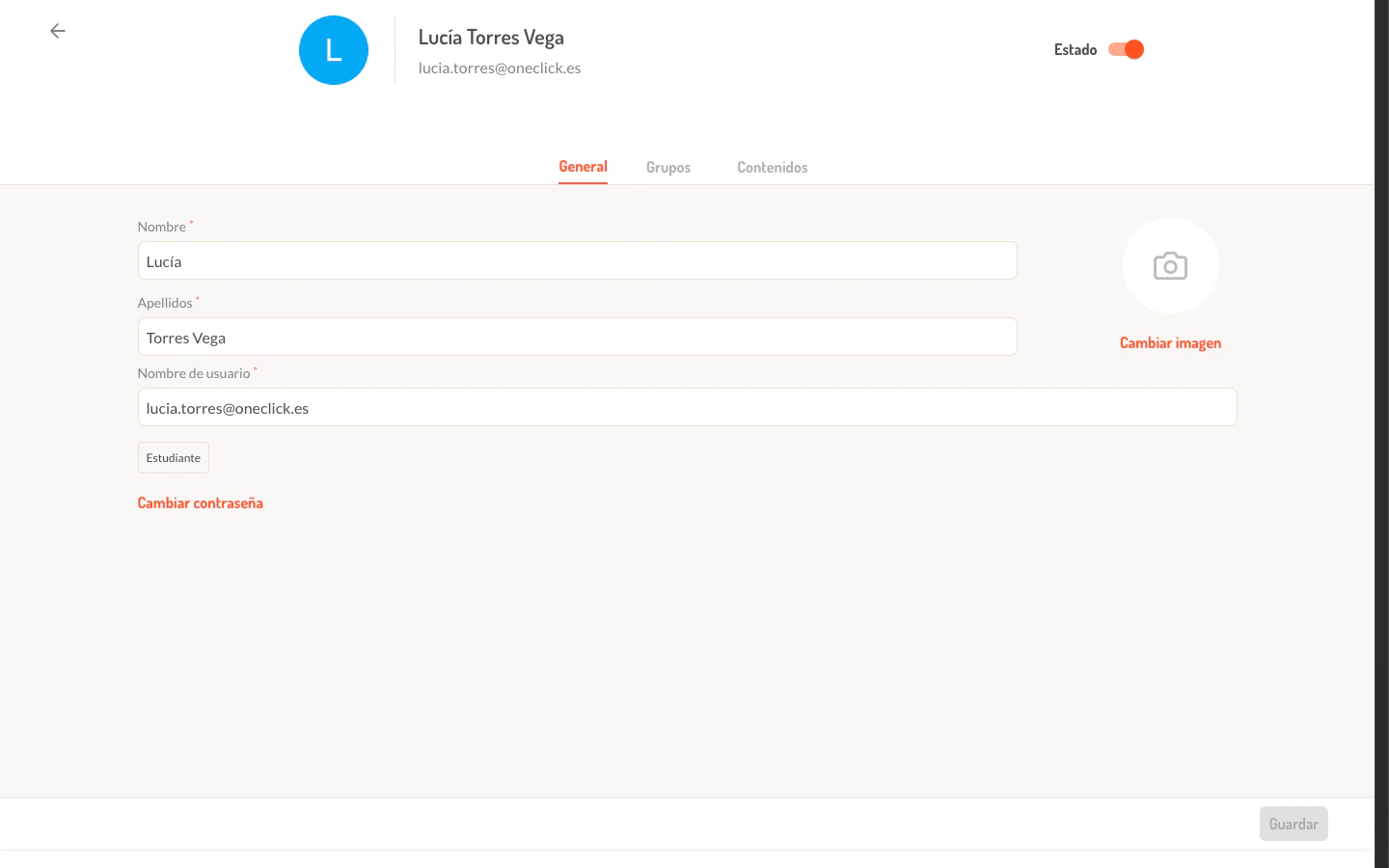Click the Guardar button
The height and width of the screenshot is (868, 1389).
click(1294, 824)
